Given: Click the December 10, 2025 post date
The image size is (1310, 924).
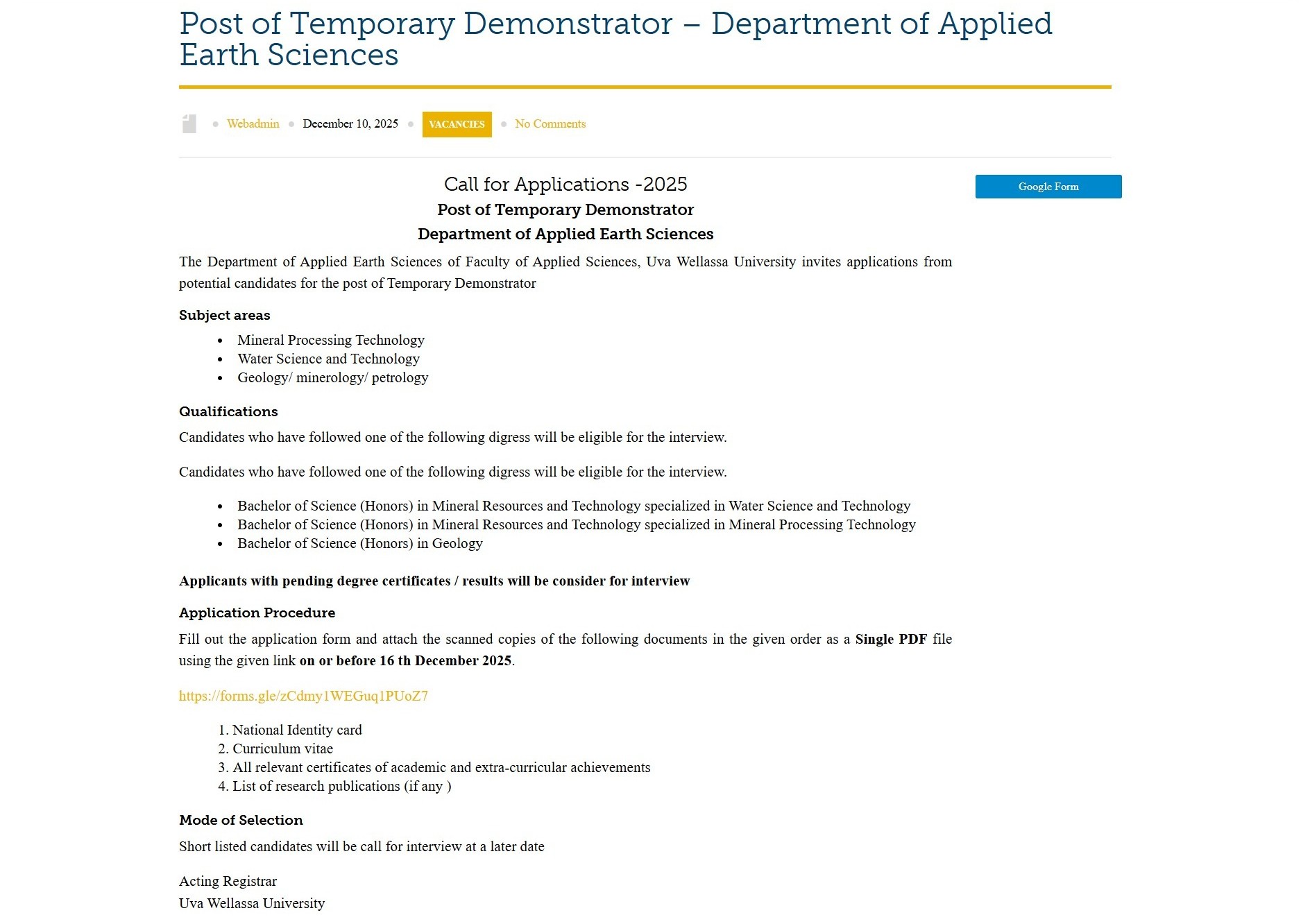Looking at the screenshot, I should (350, 123).
